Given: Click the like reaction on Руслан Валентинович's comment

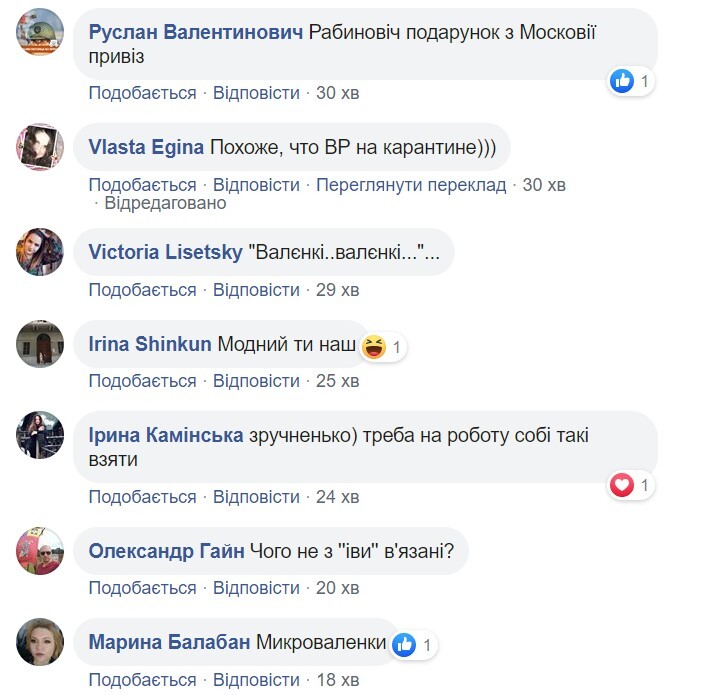Looking at the screenshot, I should 623,81.
